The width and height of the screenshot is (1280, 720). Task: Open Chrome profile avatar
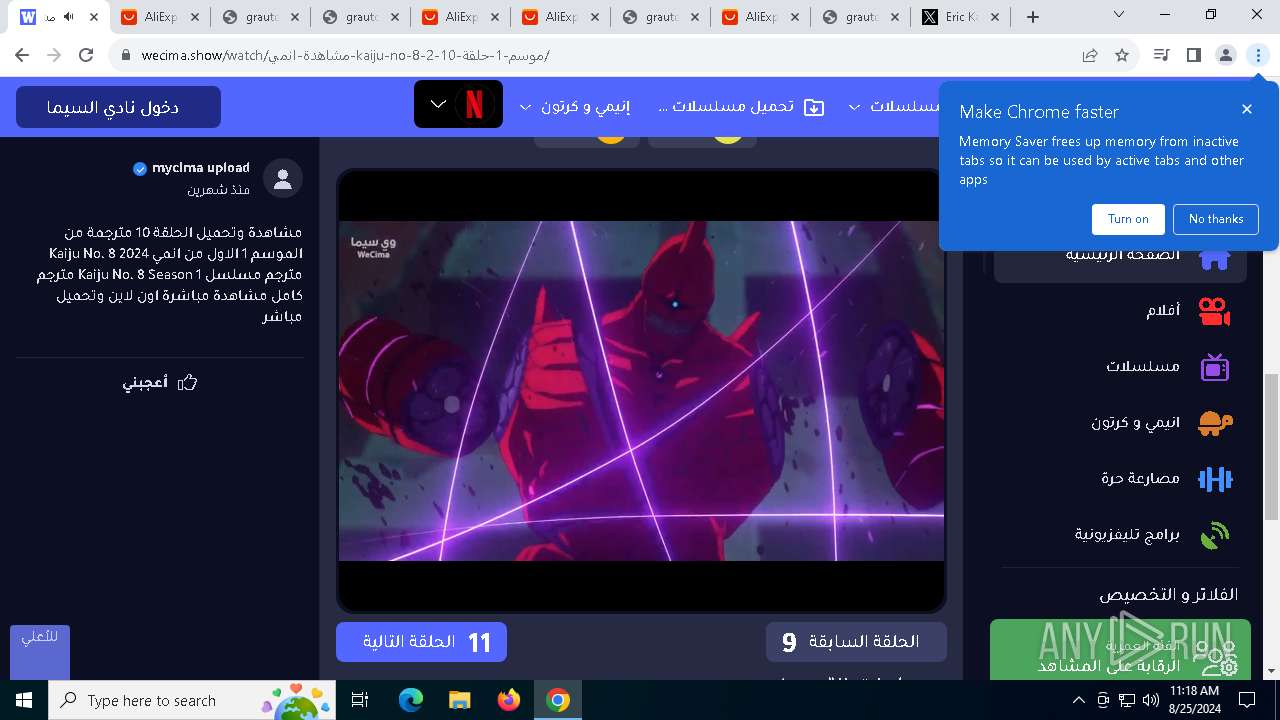click(1225, 55)
